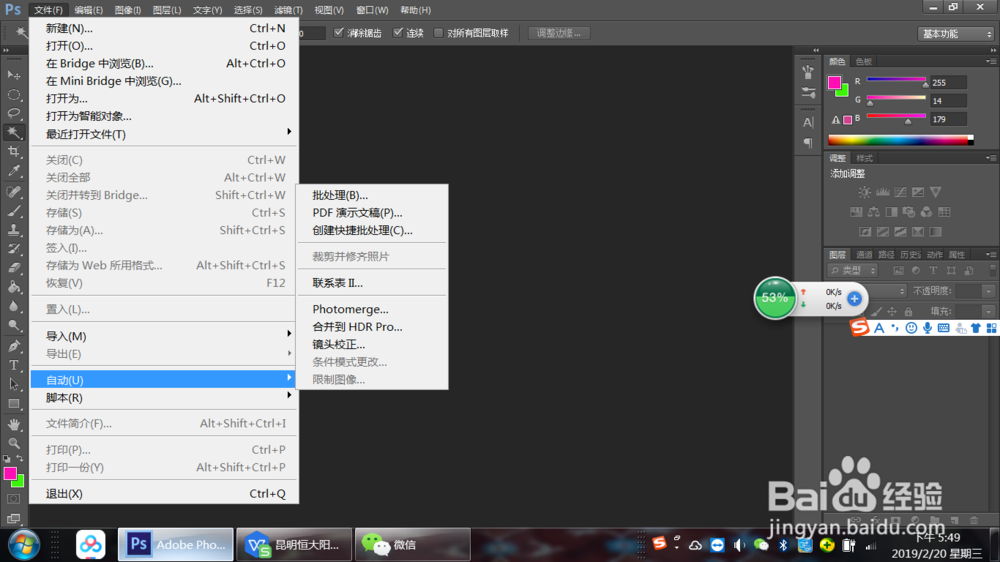Select the Pen tool
This screenshot has height=562, width=1000.
click(x=13, y=346)
